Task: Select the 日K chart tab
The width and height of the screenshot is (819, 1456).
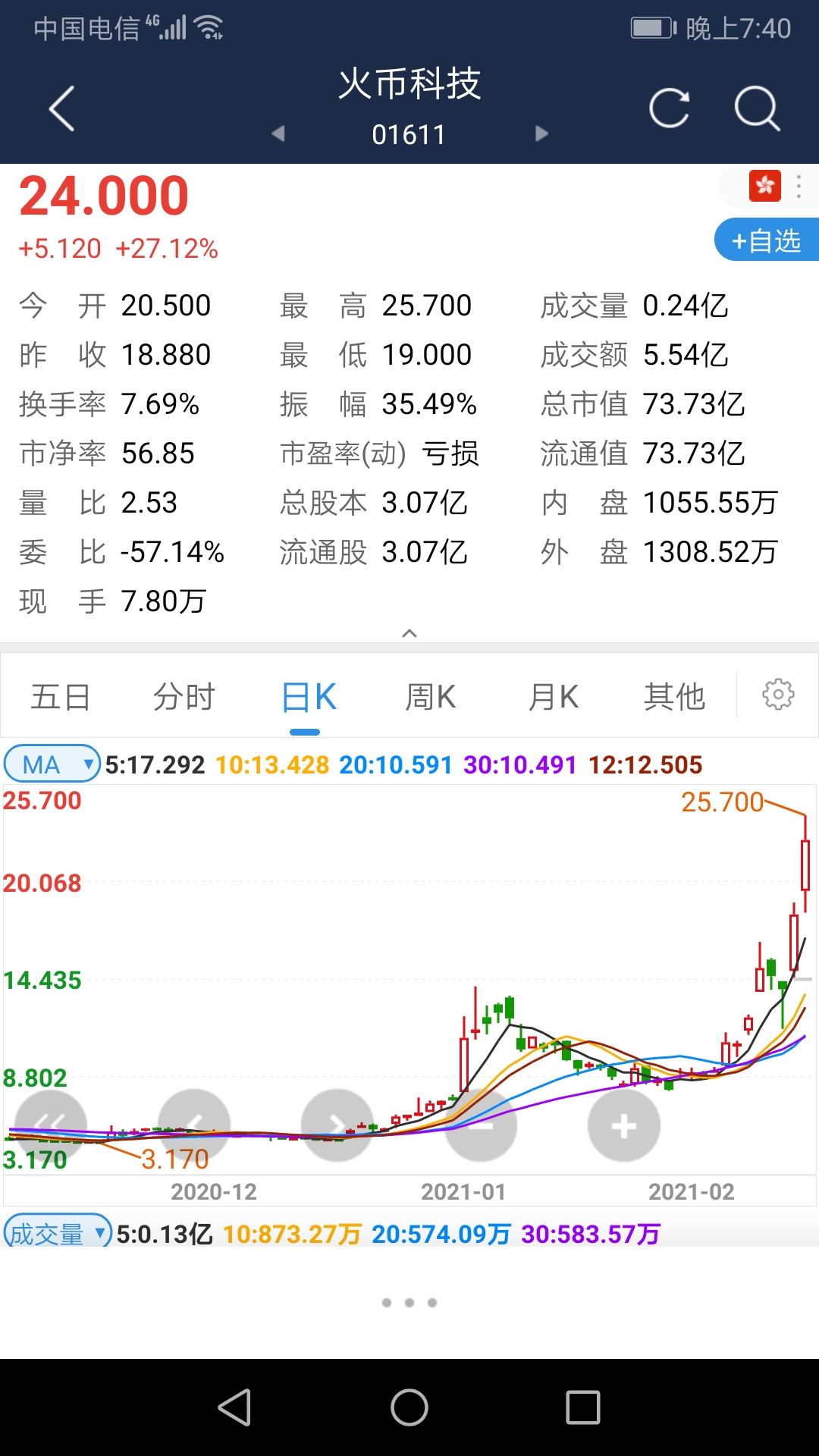Action: coord(308,696)
